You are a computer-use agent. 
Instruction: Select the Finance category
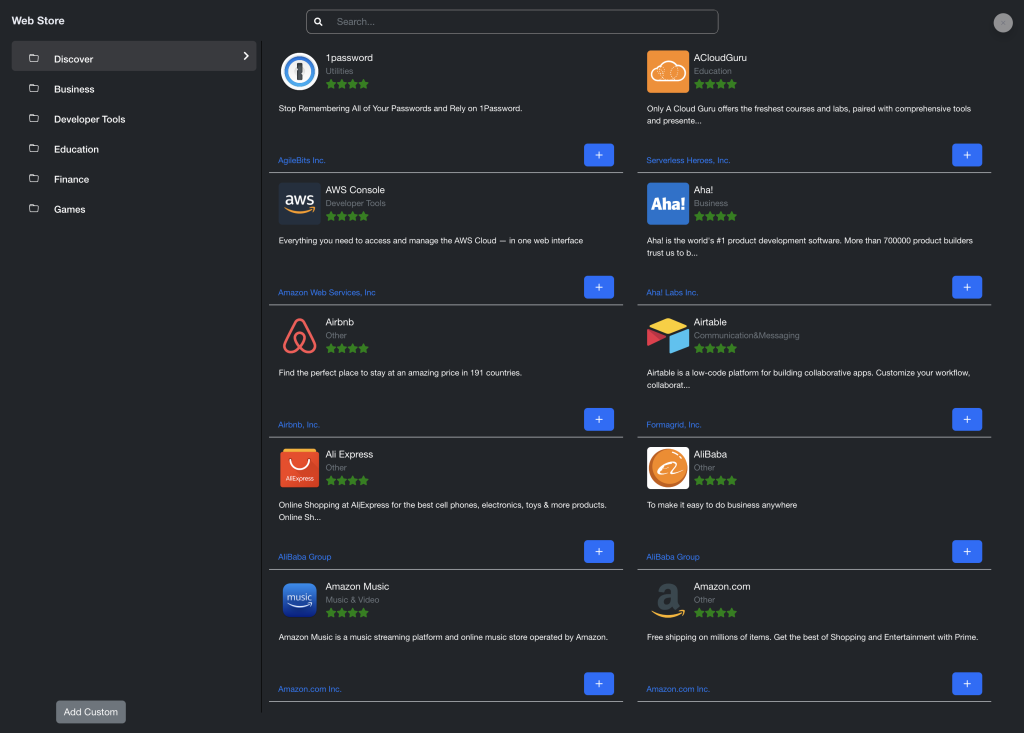tap(134, 179)
